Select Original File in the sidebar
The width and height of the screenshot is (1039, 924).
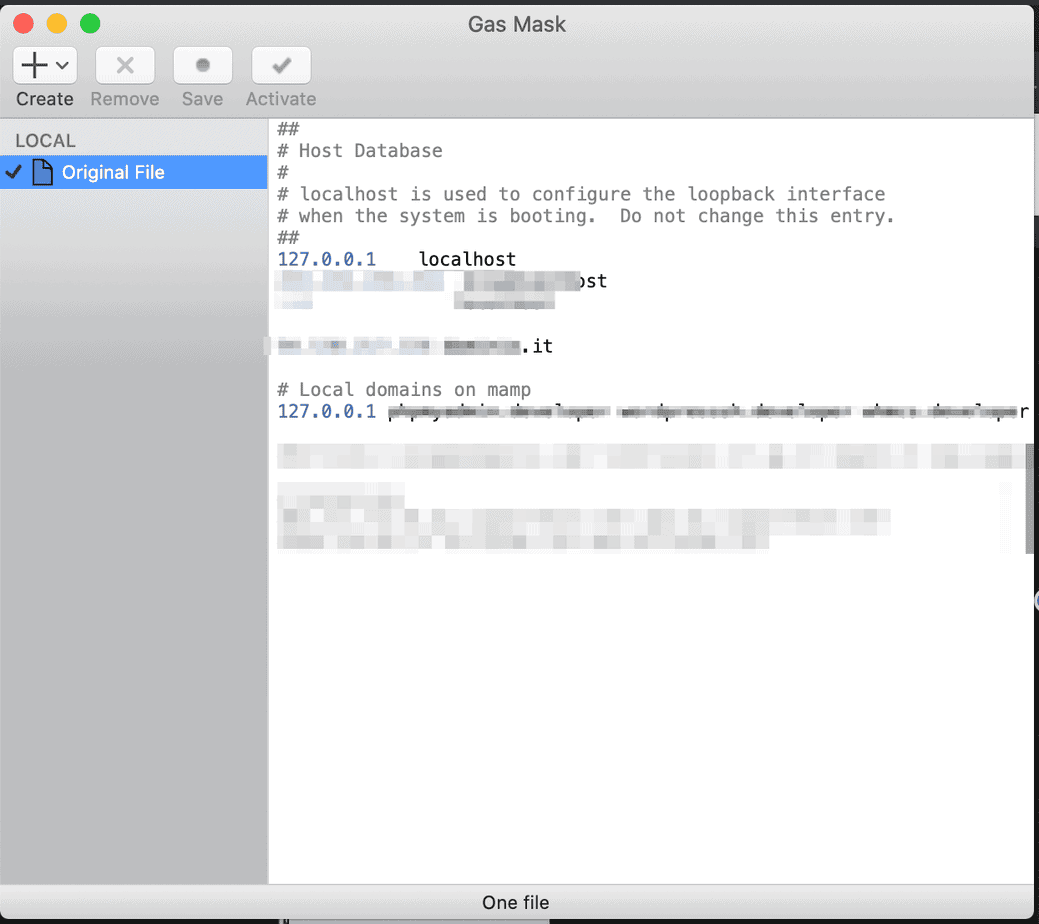[x=113, y=172]
